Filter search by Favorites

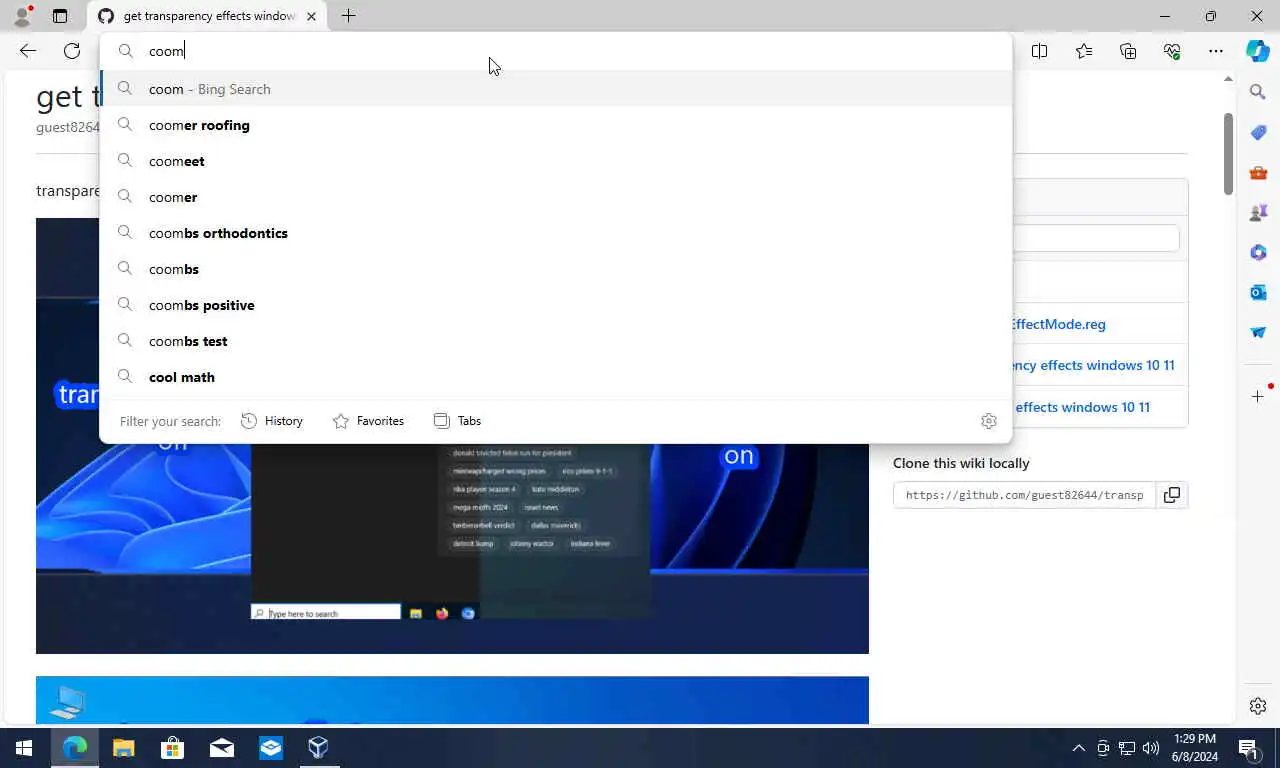click(368, 421)
